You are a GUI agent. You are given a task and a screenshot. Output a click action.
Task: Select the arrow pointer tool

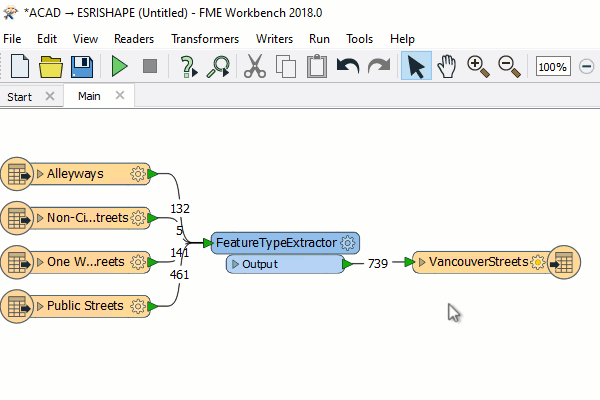[416, 66]
